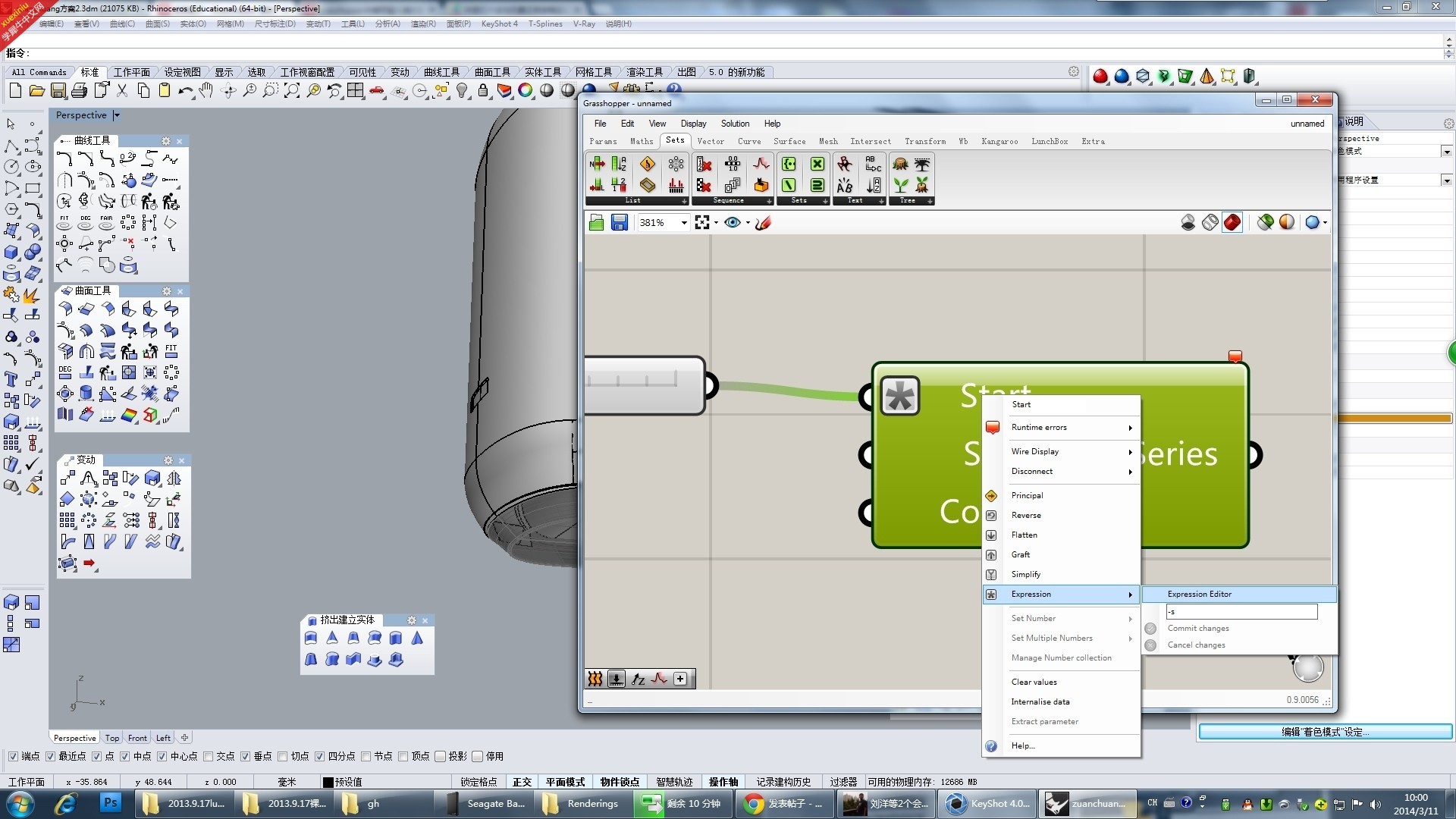This screenshot has height=819, width=1456.
Task: Click the lock objects padlock icon
Action: pyautogui.click(x=483, y=91)
